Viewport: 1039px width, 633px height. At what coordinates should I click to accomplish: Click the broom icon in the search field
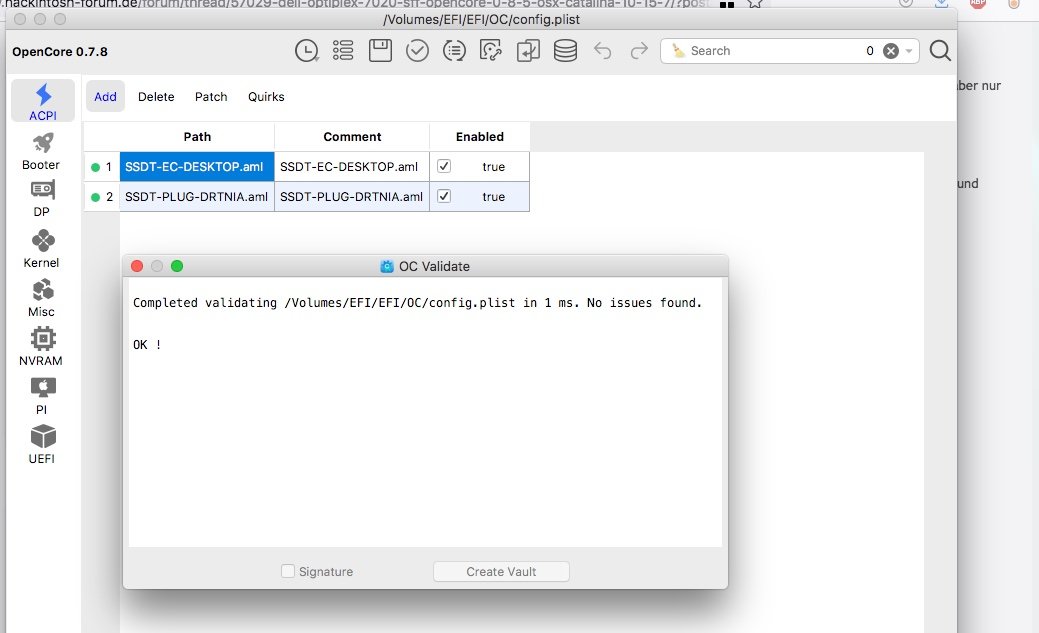point(678,51)
